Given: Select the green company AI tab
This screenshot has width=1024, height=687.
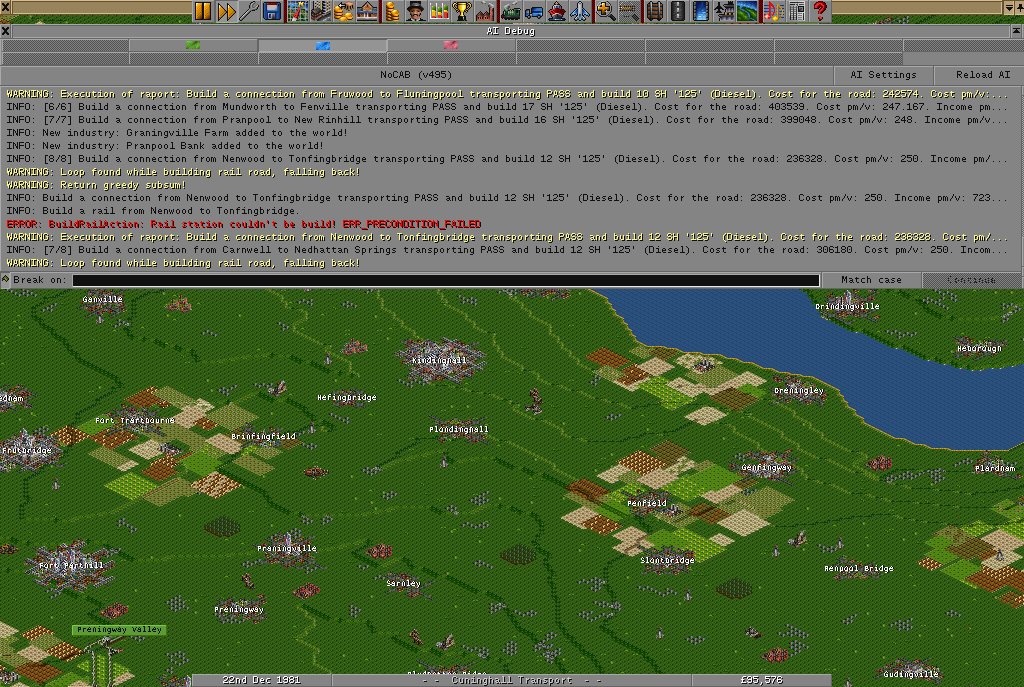Looking at the screenshot, I should pyautogui.click(x=193, y=46).
